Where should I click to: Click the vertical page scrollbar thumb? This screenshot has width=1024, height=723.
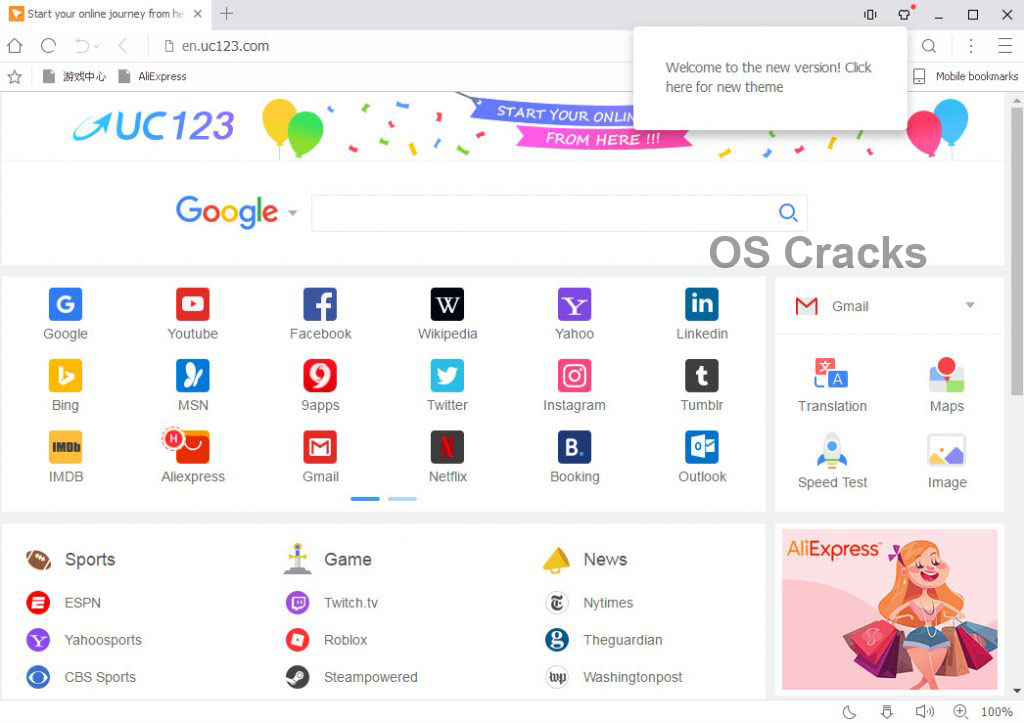point(1017,251)
